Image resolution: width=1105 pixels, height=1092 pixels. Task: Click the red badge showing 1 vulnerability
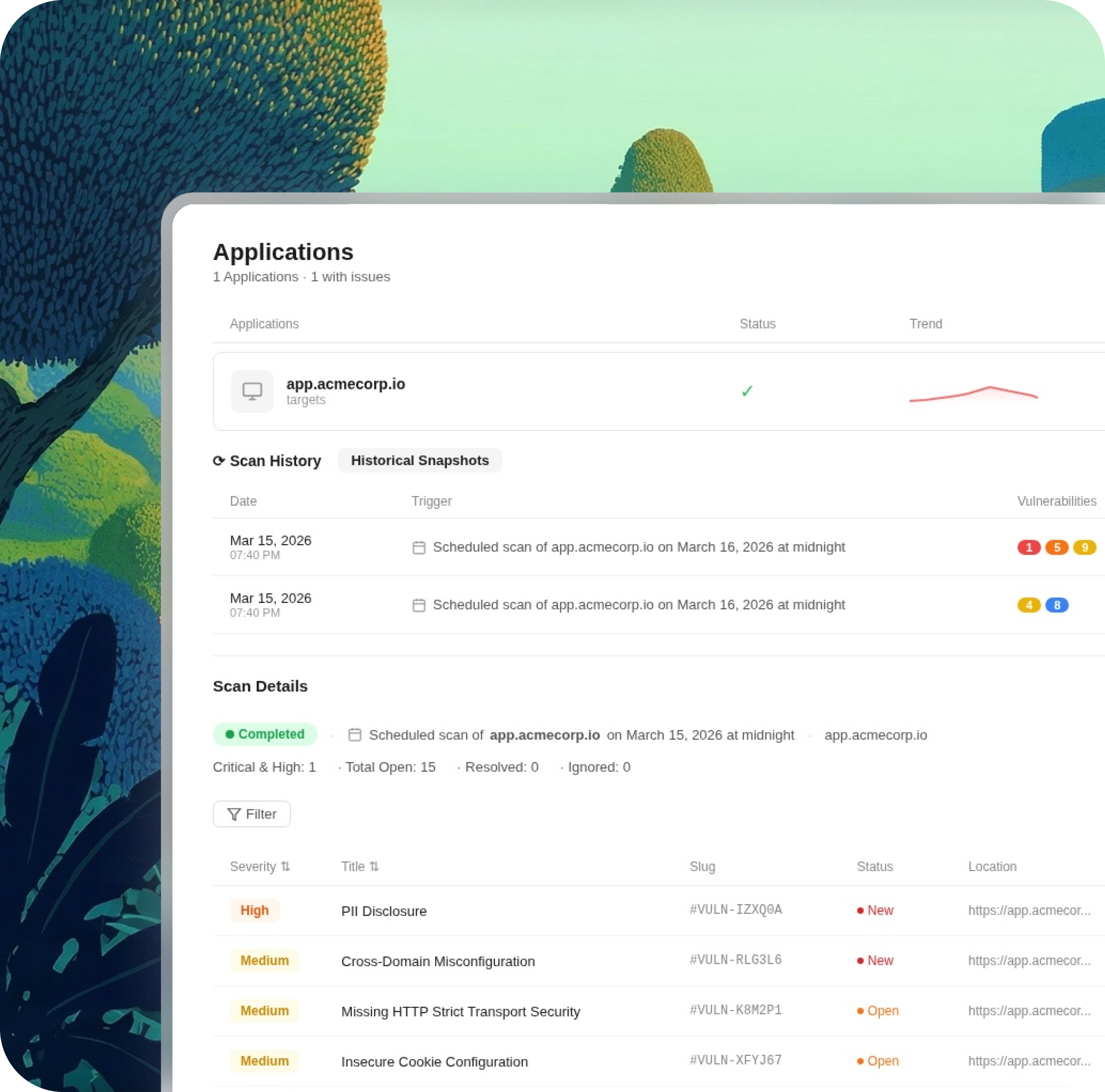click(1028, 547)
